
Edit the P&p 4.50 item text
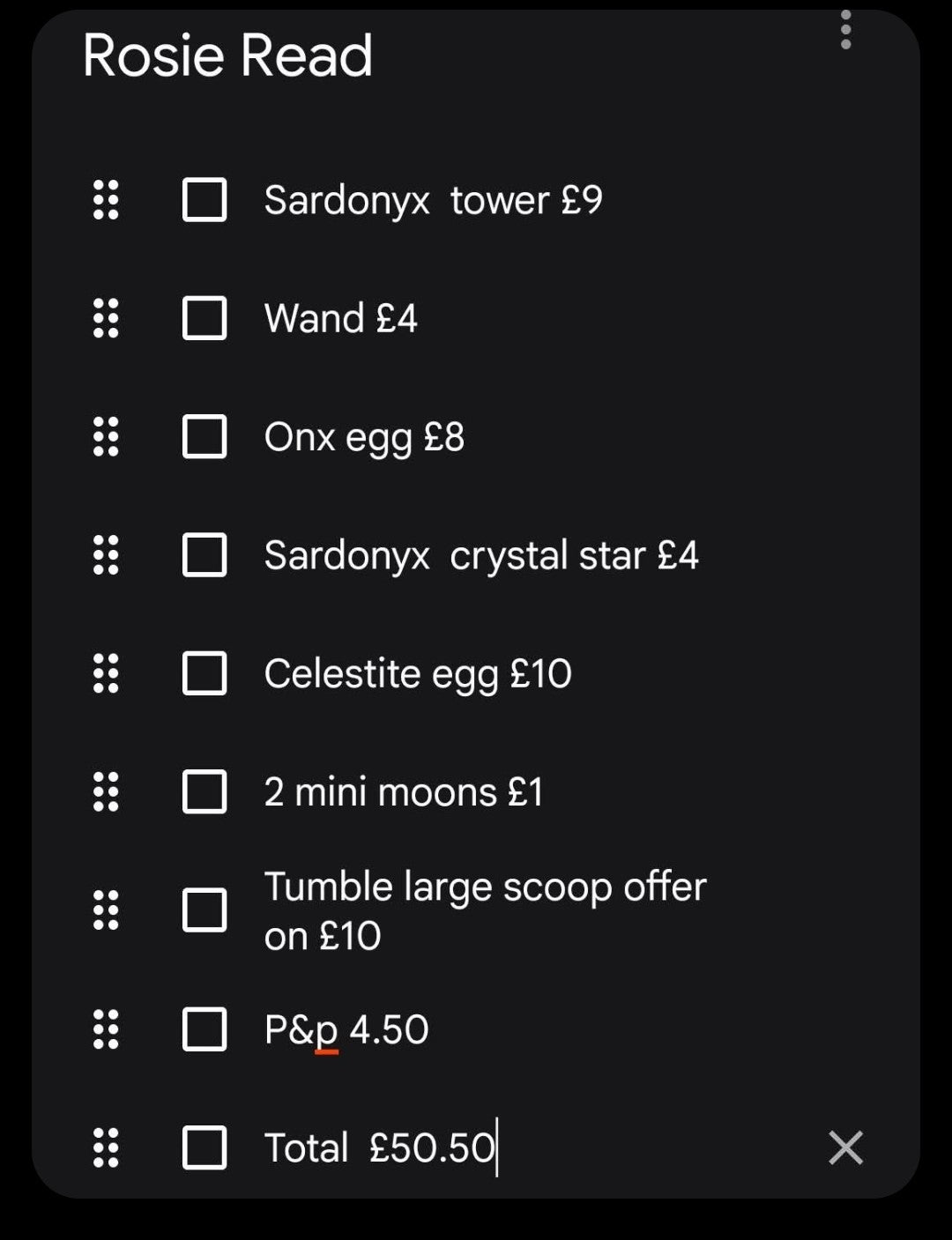tap(346, 1029)
